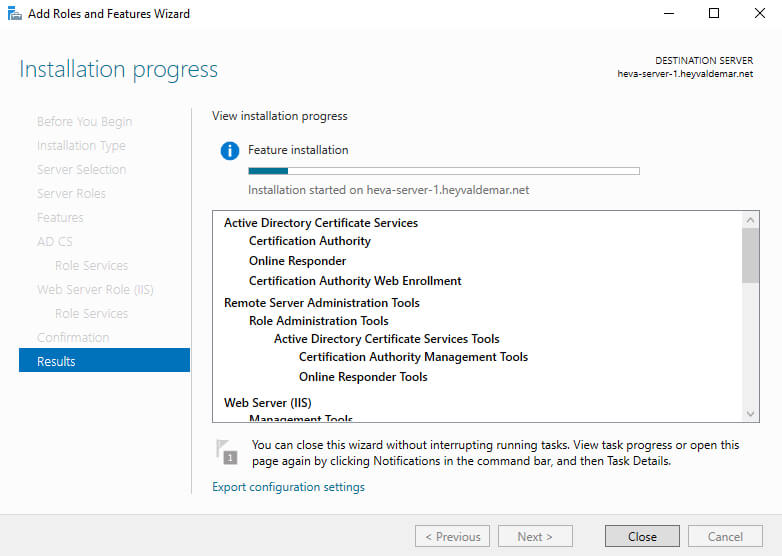The height and width of the screenshot is (556, 782).
Task: Click the notifications flag icon
Action: pos(226,452)
